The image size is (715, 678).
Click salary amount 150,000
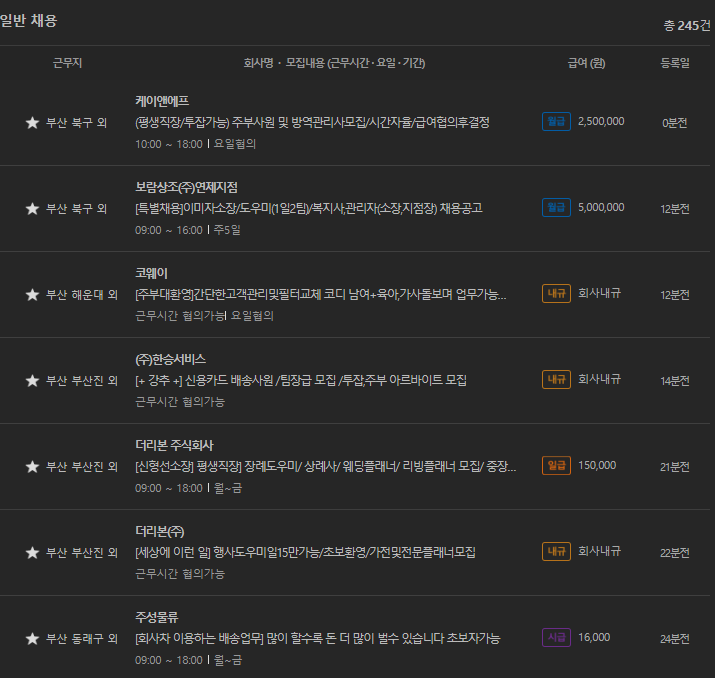(x=597, y=466)
